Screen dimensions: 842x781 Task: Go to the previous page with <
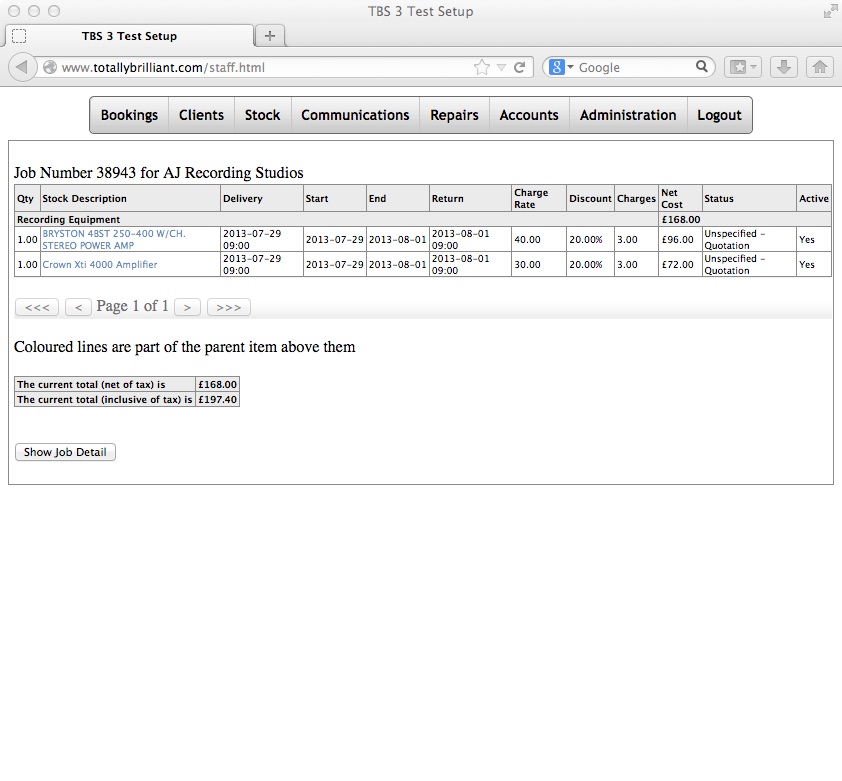[78, 307]
